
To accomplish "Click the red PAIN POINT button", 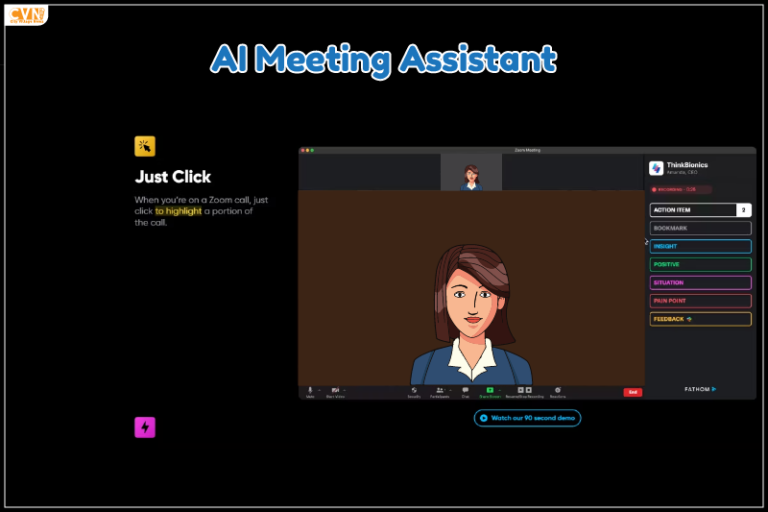I will click(700, 300).
